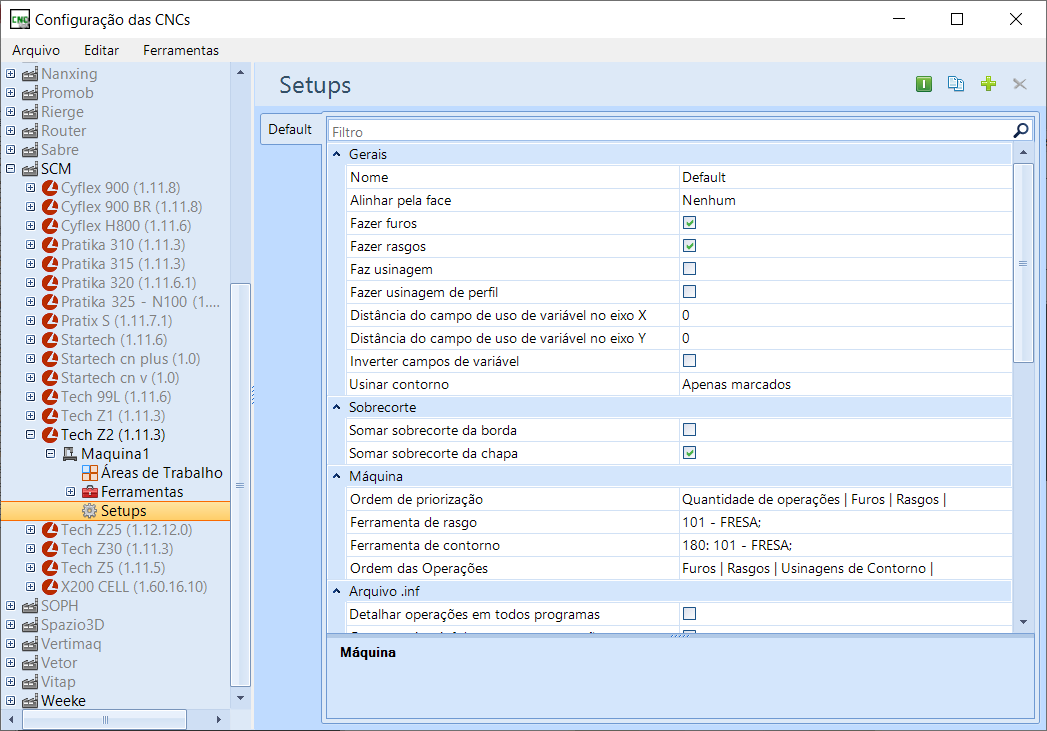Image resolution: width=1047 pixels, height=731 pixels.
Task: Click the Nome field value Default
Action: 845,178
